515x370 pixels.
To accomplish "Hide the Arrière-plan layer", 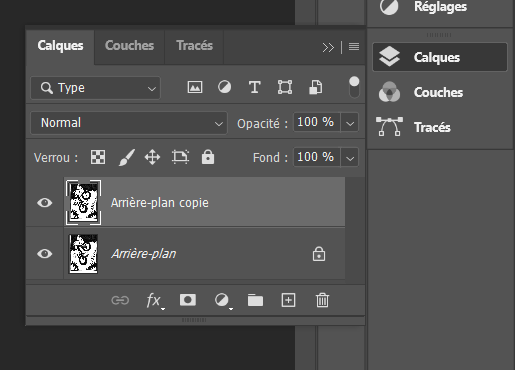I will tap(45, 254).
